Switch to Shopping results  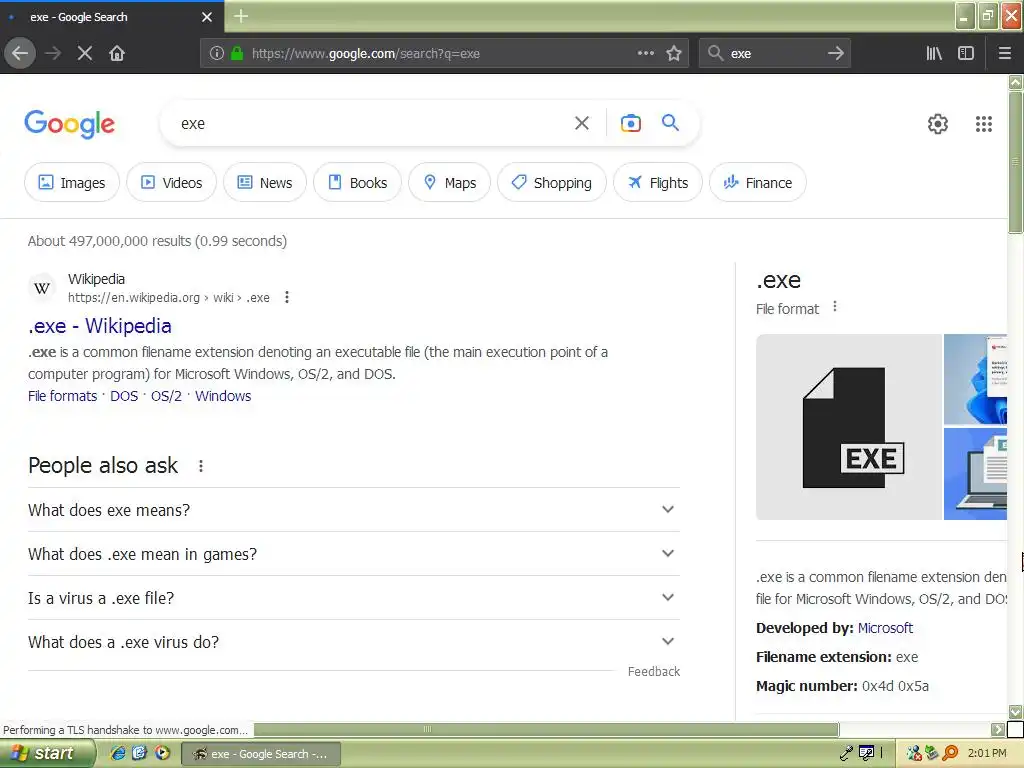552,182
